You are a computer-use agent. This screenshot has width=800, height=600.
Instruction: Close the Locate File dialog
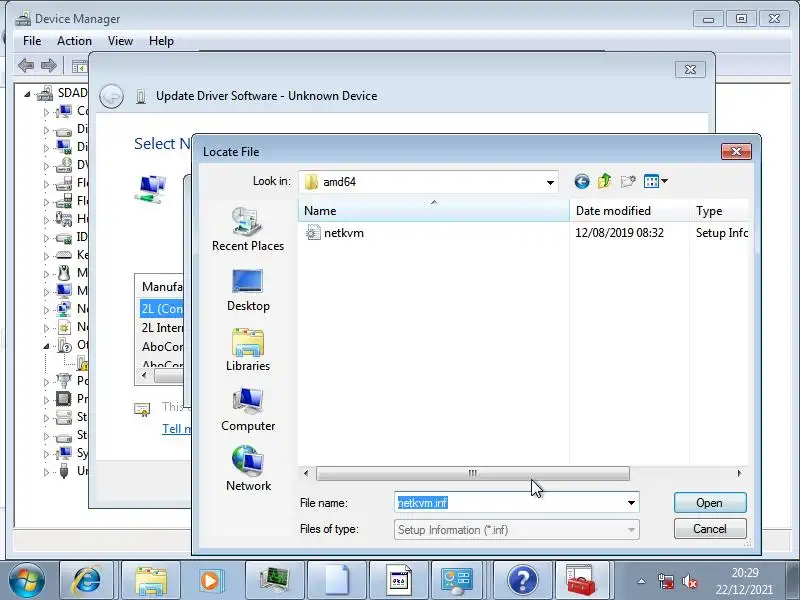coord(736,152)
